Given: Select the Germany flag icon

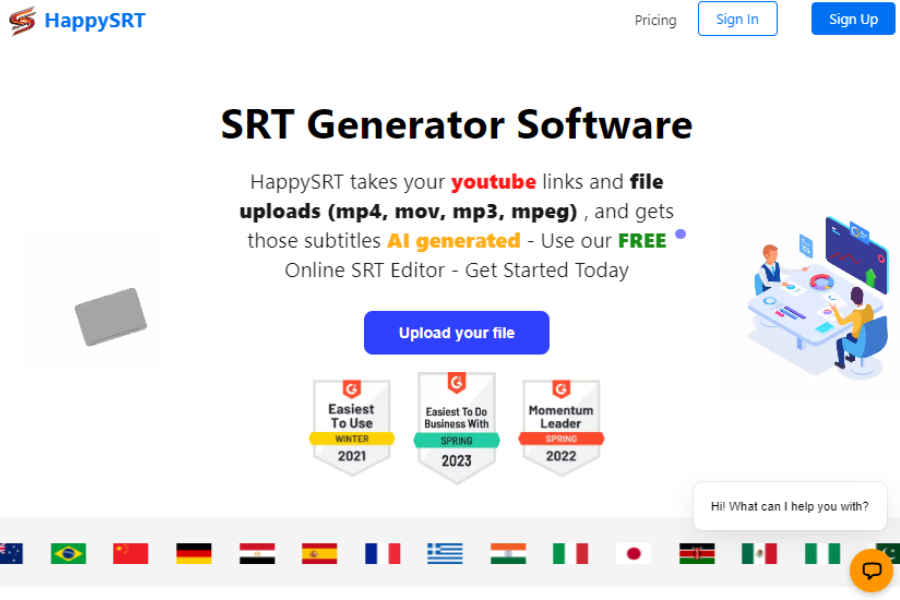Looking at the screenshot, I should [x=193, y=553].
